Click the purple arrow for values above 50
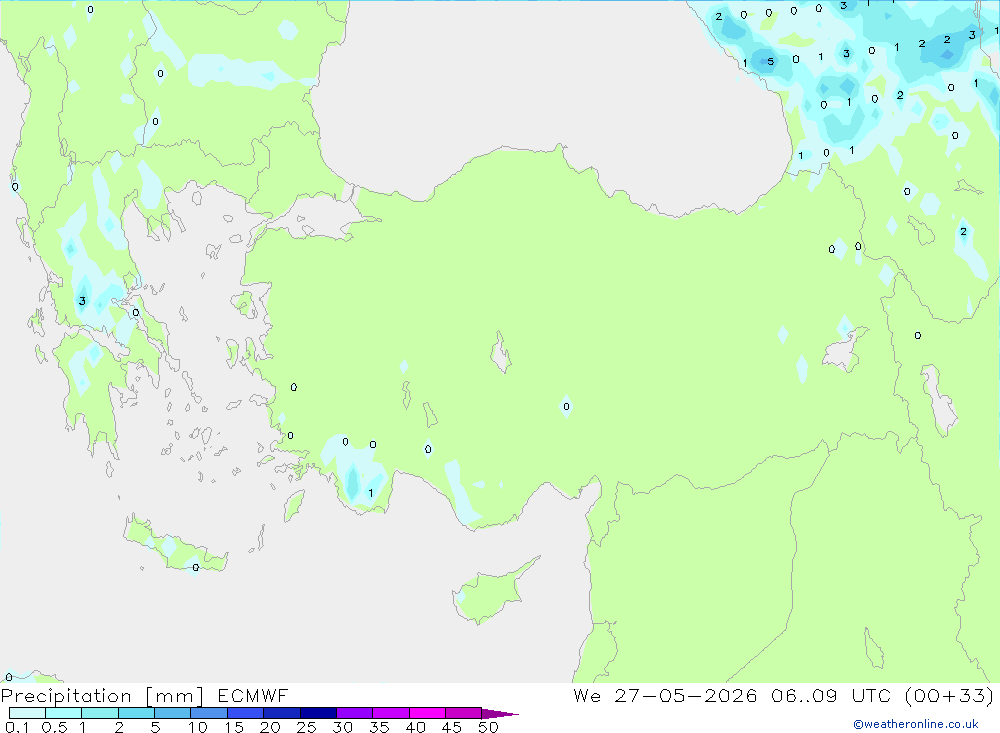This screenshot has height=733, width=1000. (499, 714)
